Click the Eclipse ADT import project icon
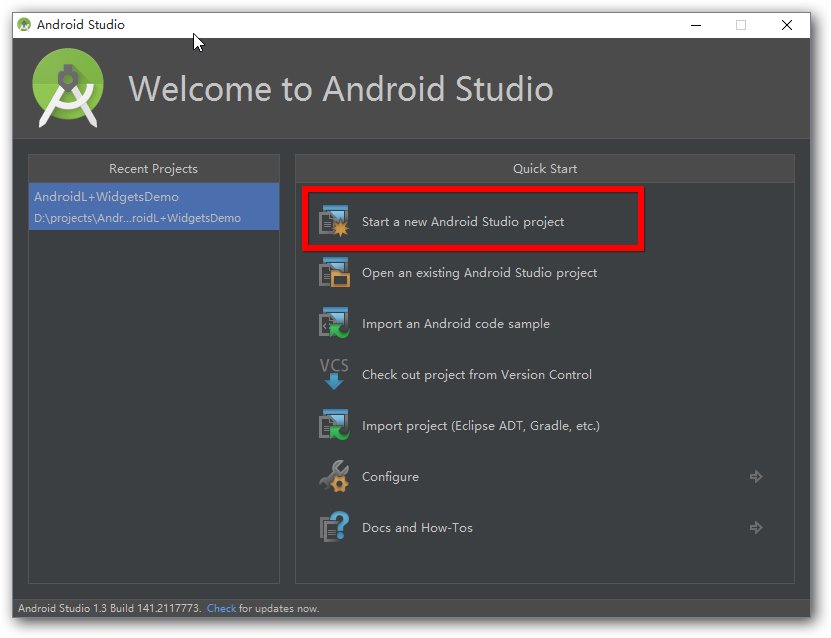831x638 pixels. [x=334, y=425]
